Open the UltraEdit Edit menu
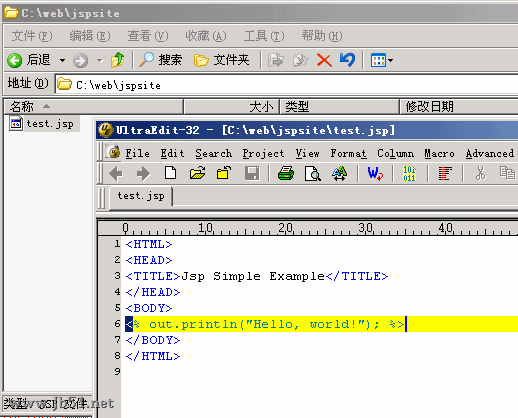The height and width of the screenshot is (418, 518). 172,153
